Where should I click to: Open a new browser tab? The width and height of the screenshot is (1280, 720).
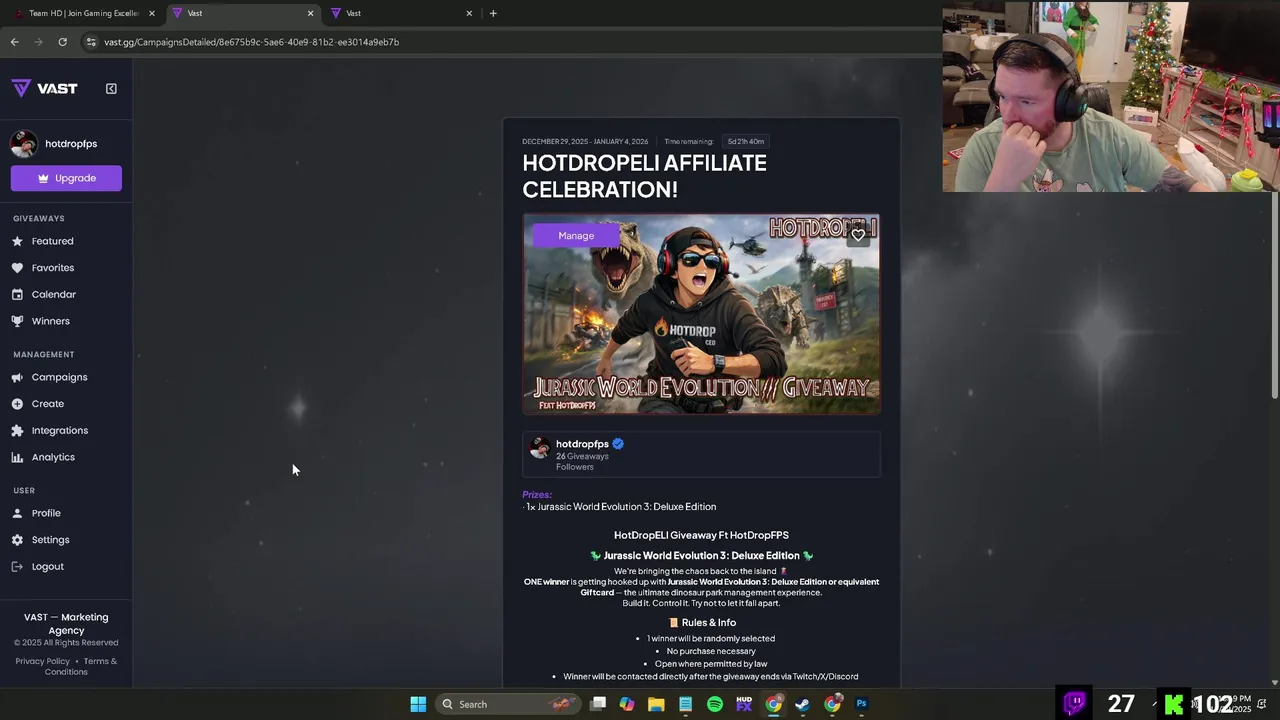493,13
